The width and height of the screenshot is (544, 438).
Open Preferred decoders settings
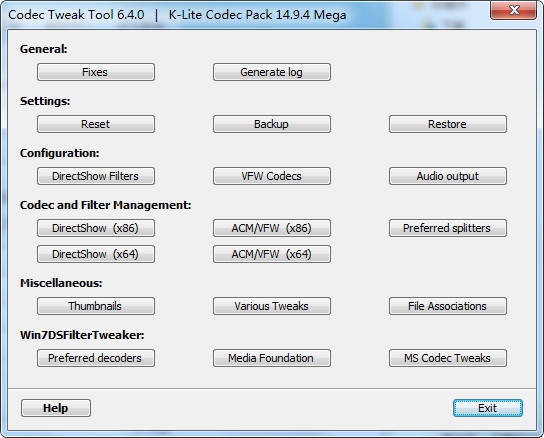pos(96,358)
